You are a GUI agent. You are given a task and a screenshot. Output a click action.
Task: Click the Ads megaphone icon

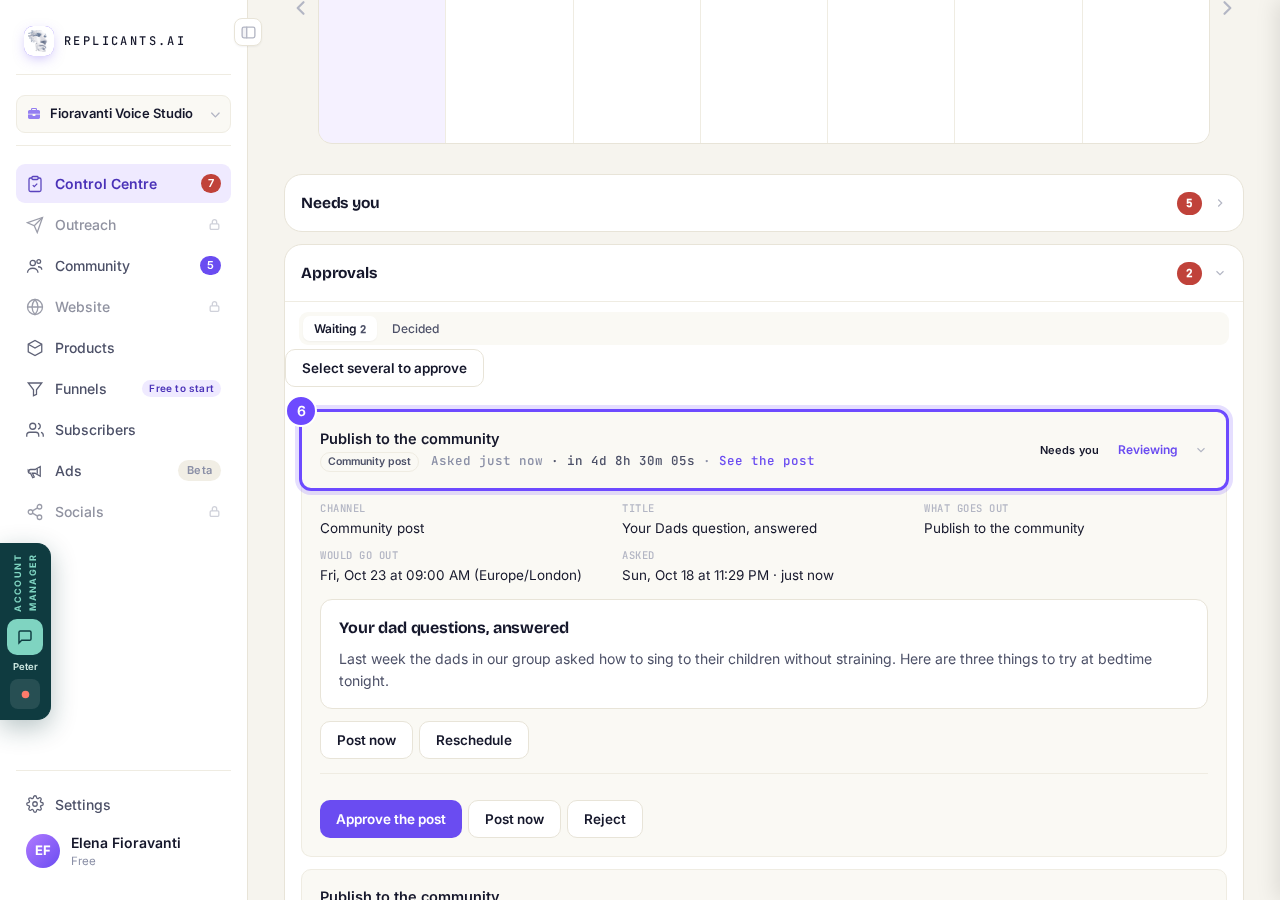click(35, 471)
